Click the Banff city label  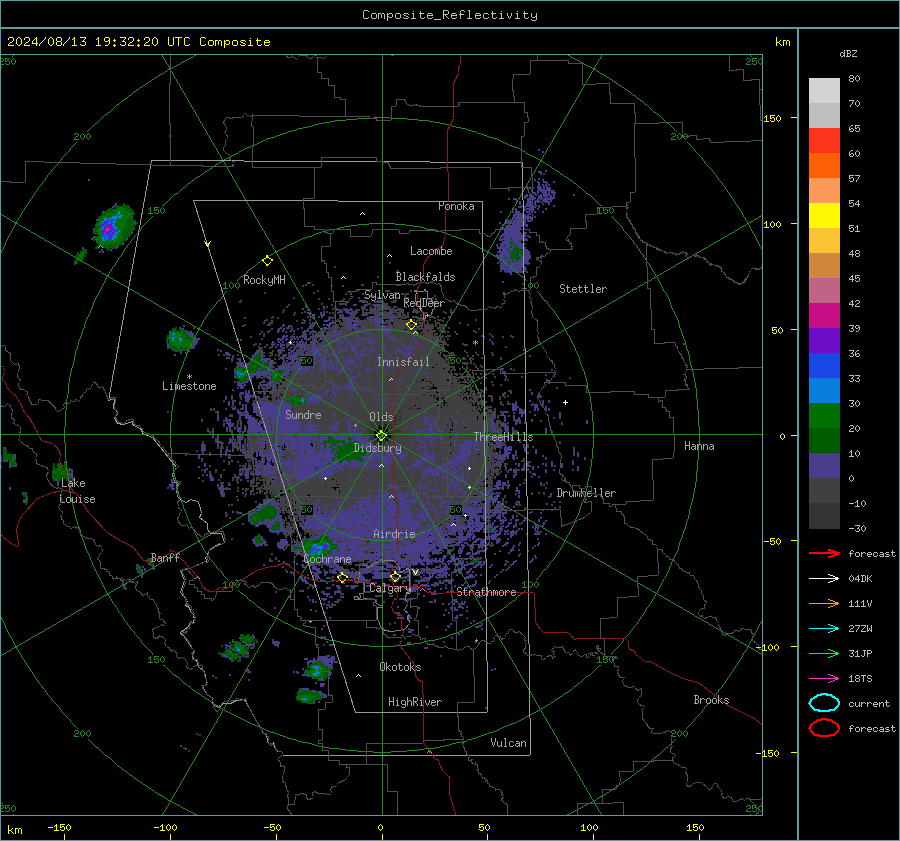tap(165, 558)
